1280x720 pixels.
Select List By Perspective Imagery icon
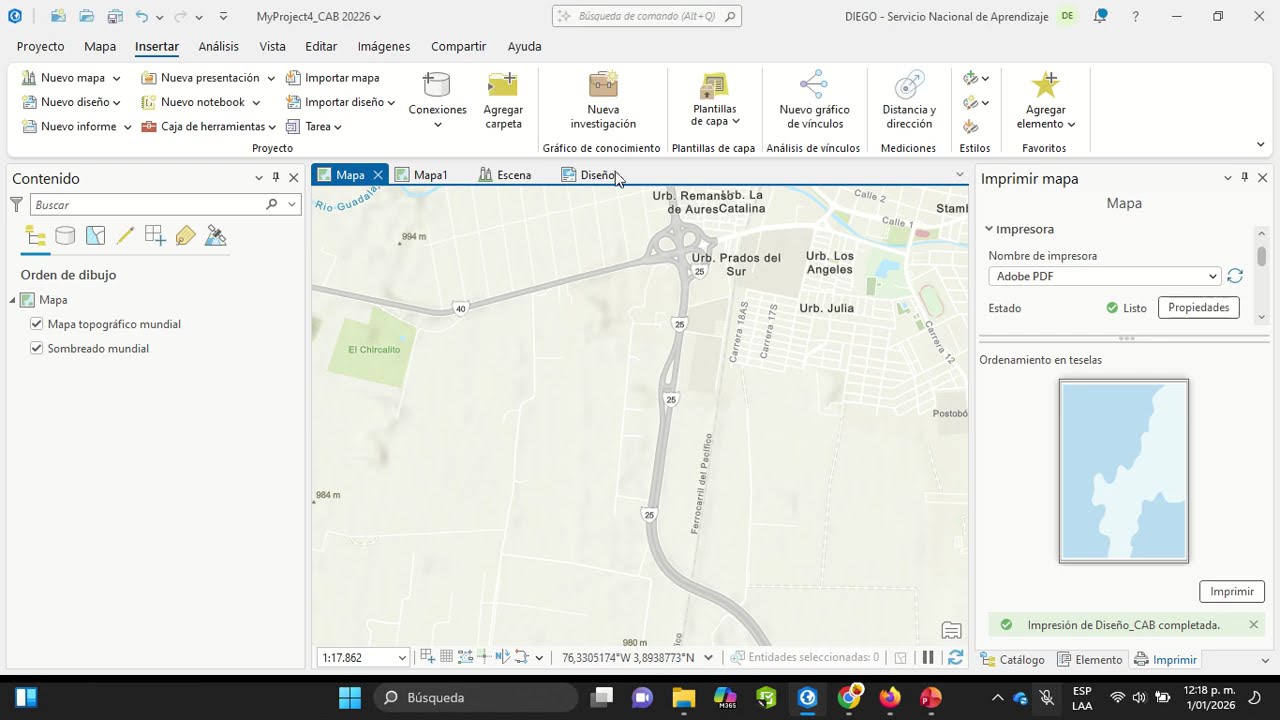click(215, 236)
